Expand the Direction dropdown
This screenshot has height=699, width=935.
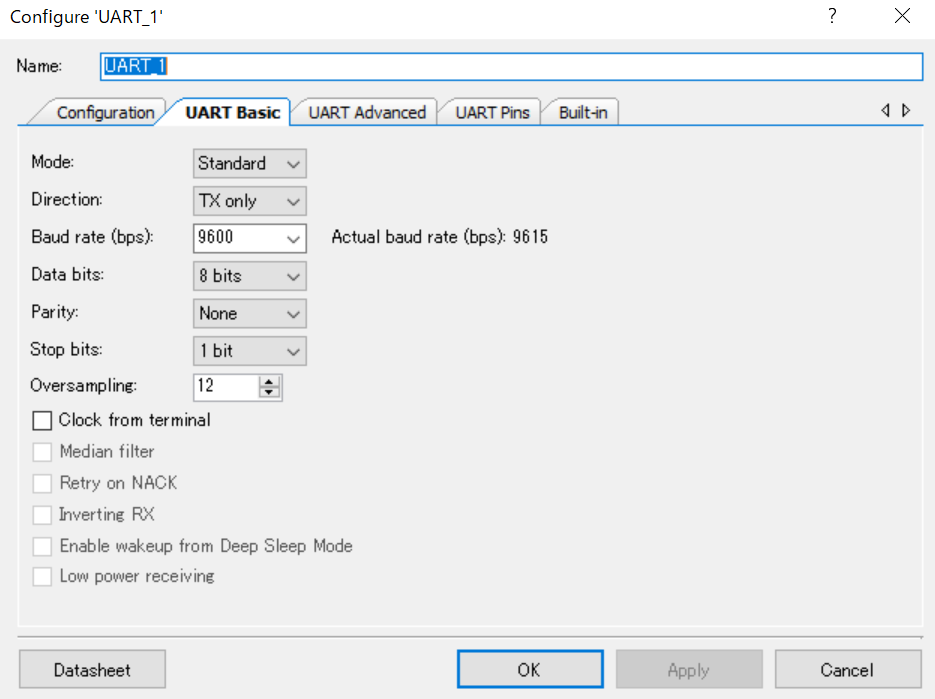coord(249,201)
